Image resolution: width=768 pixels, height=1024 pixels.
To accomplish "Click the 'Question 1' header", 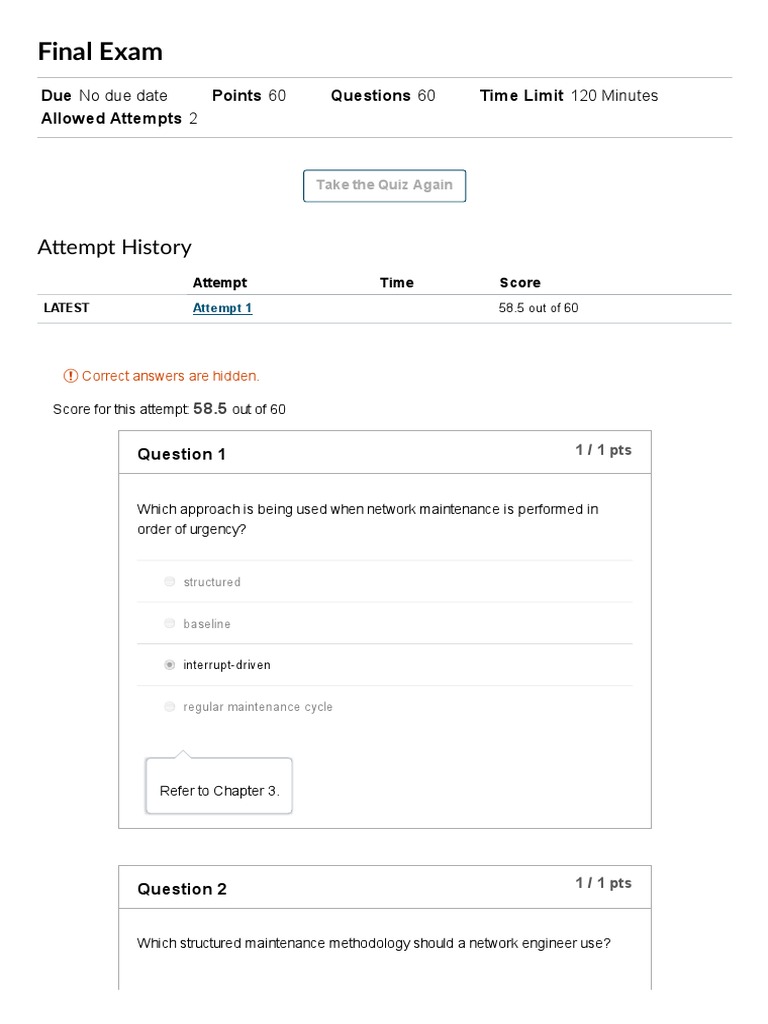I will 181,454.
